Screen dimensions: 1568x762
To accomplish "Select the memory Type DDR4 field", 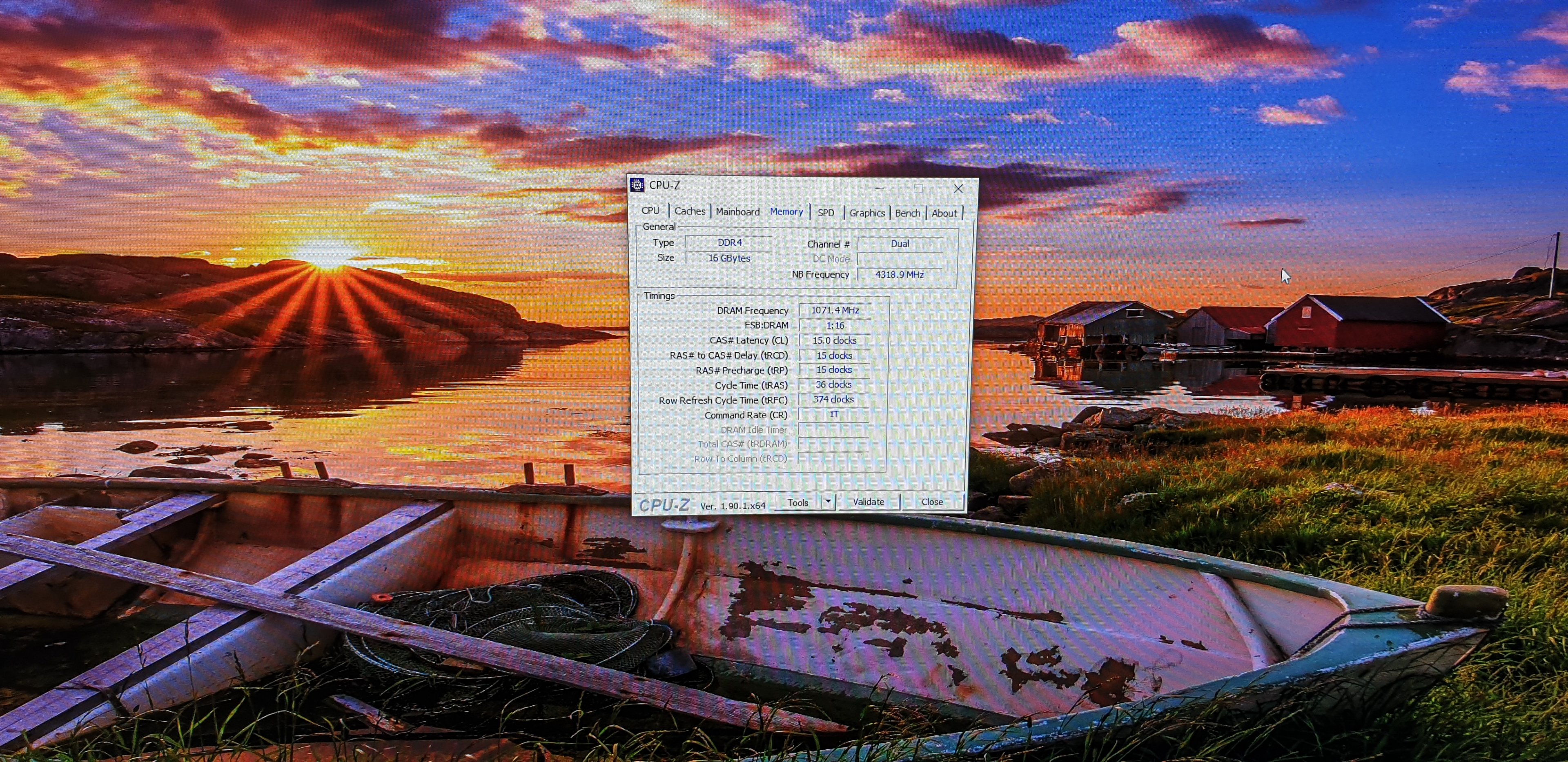I will pos(729,242).
